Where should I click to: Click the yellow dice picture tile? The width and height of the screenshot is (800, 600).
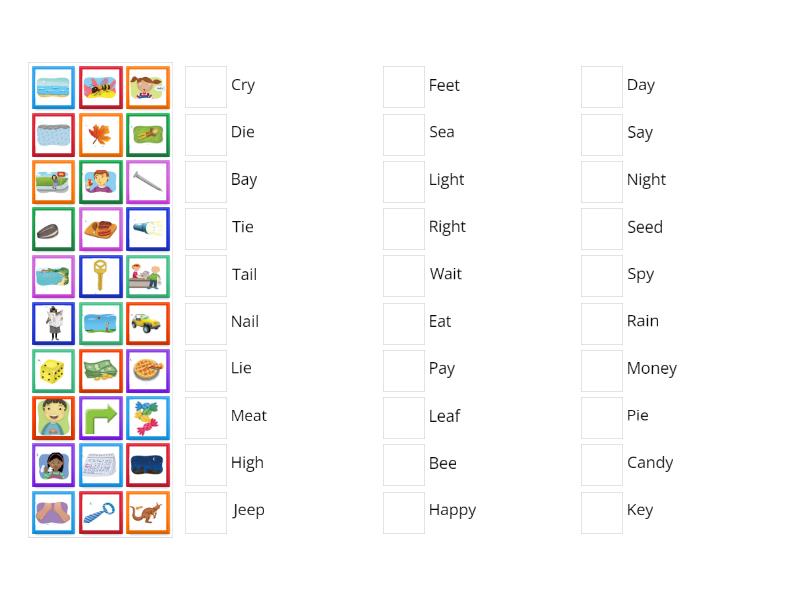(53, 370)
